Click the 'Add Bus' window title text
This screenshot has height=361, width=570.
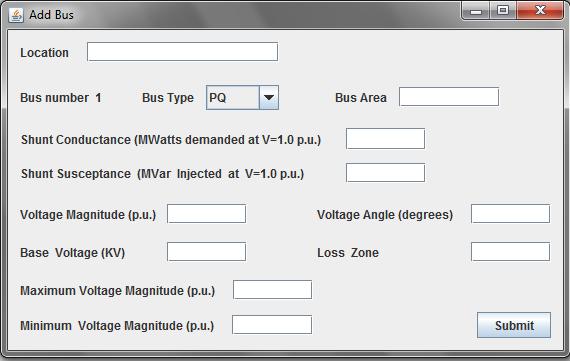51,15
